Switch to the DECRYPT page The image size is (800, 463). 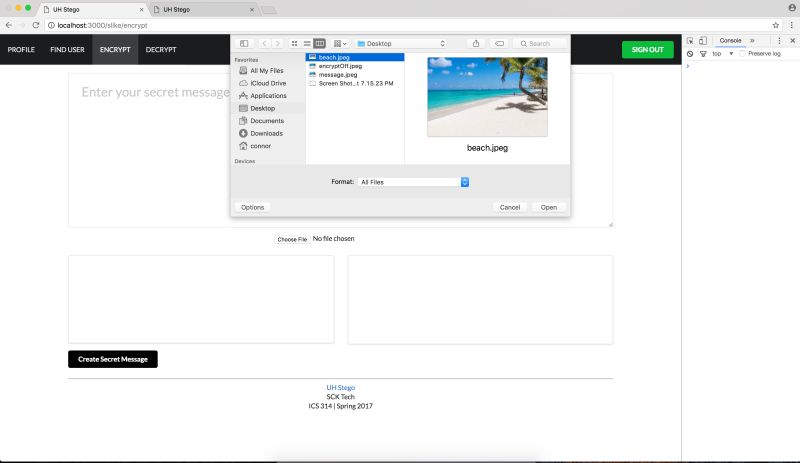tap(161, 50)
